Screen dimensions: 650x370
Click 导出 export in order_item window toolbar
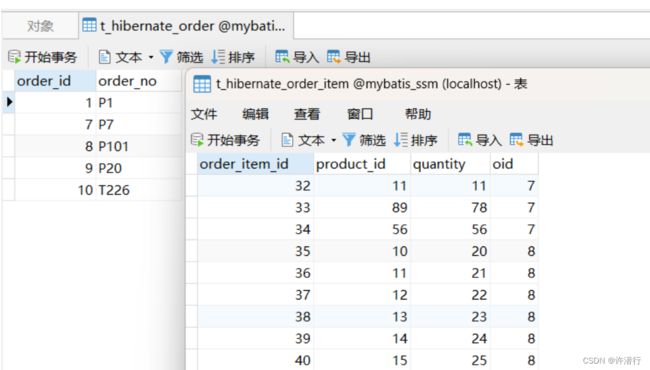[531, 140]
